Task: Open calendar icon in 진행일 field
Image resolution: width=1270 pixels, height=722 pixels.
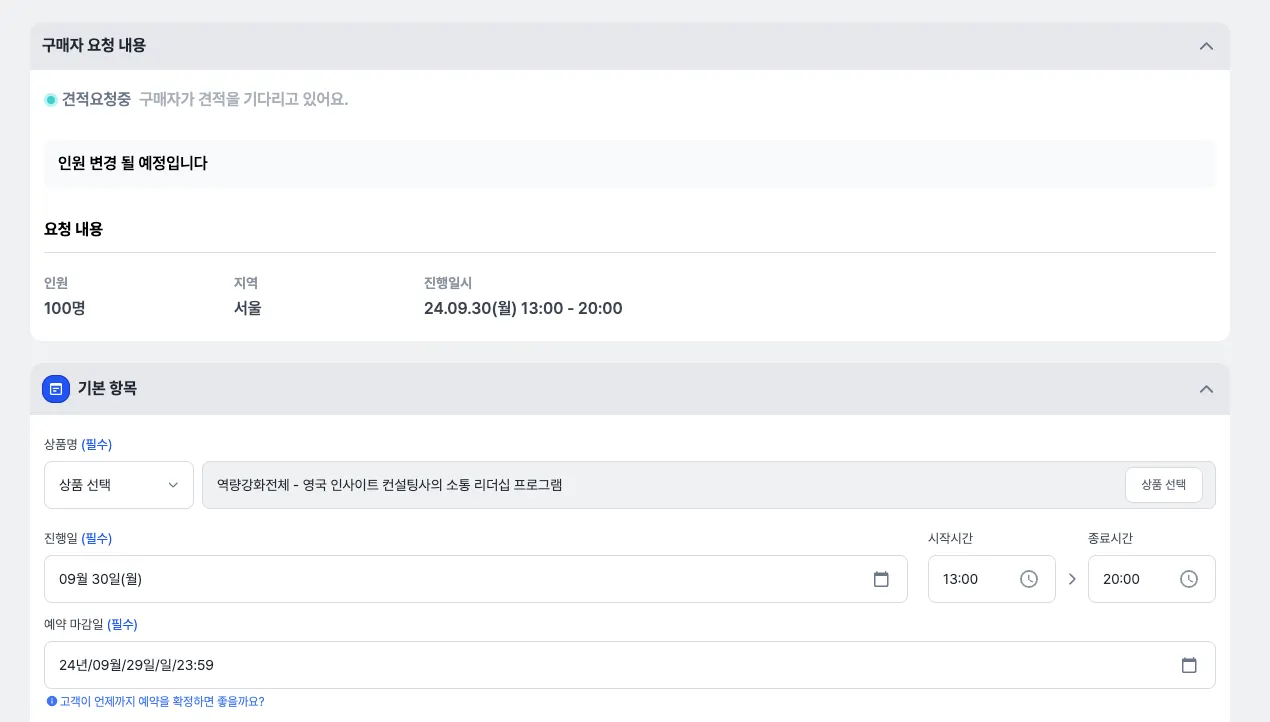Action: click(881, 579)
